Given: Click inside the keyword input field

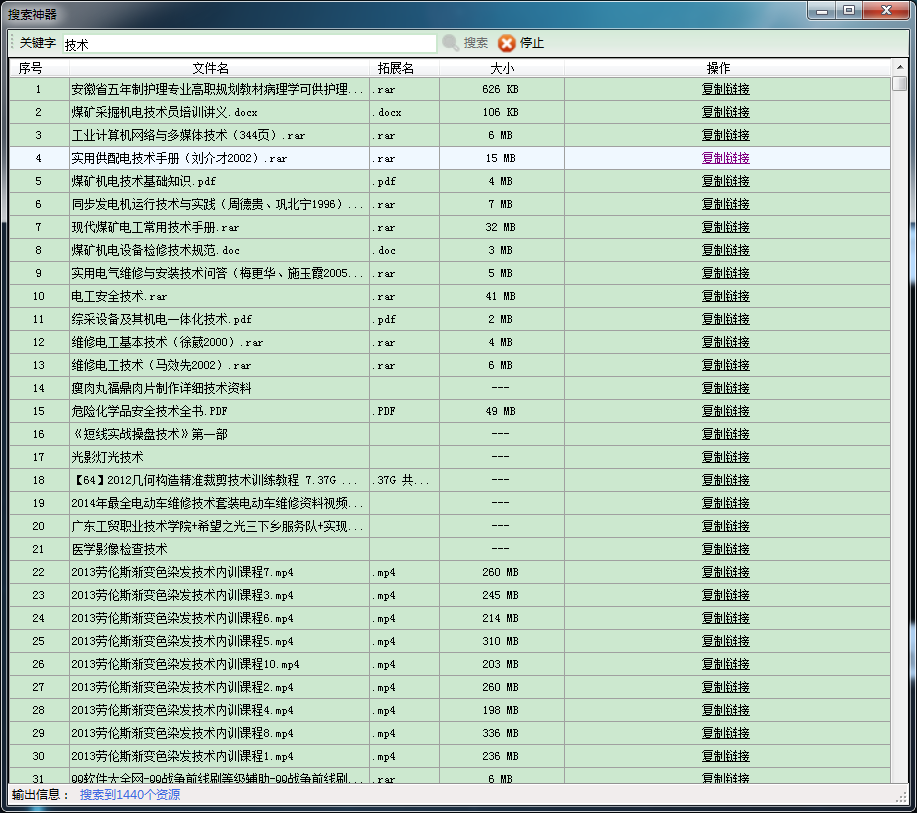Looking at the screenshot, I should (250, 44).
